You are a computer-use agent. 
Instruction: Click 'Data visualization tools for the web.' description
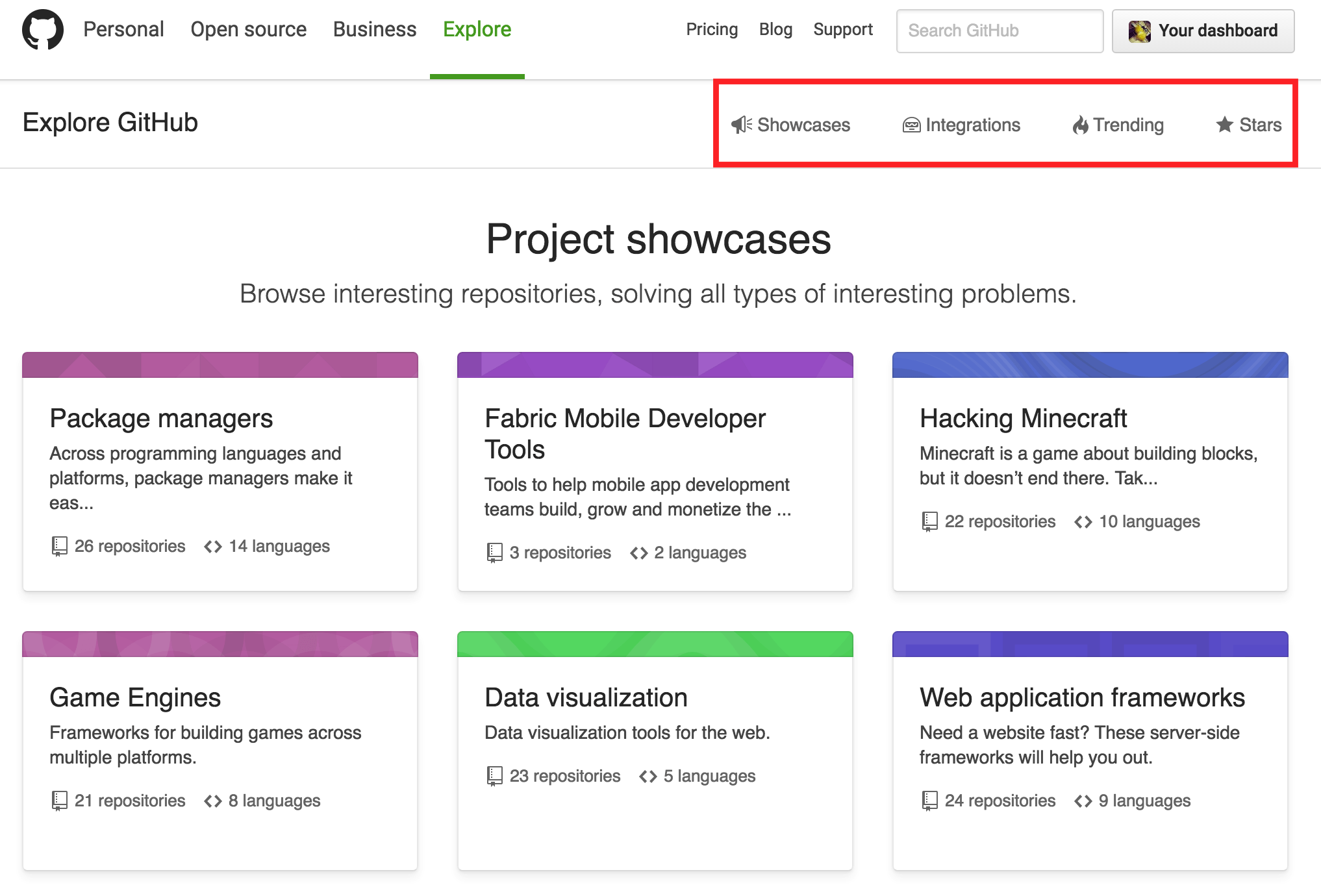[627, 732]
